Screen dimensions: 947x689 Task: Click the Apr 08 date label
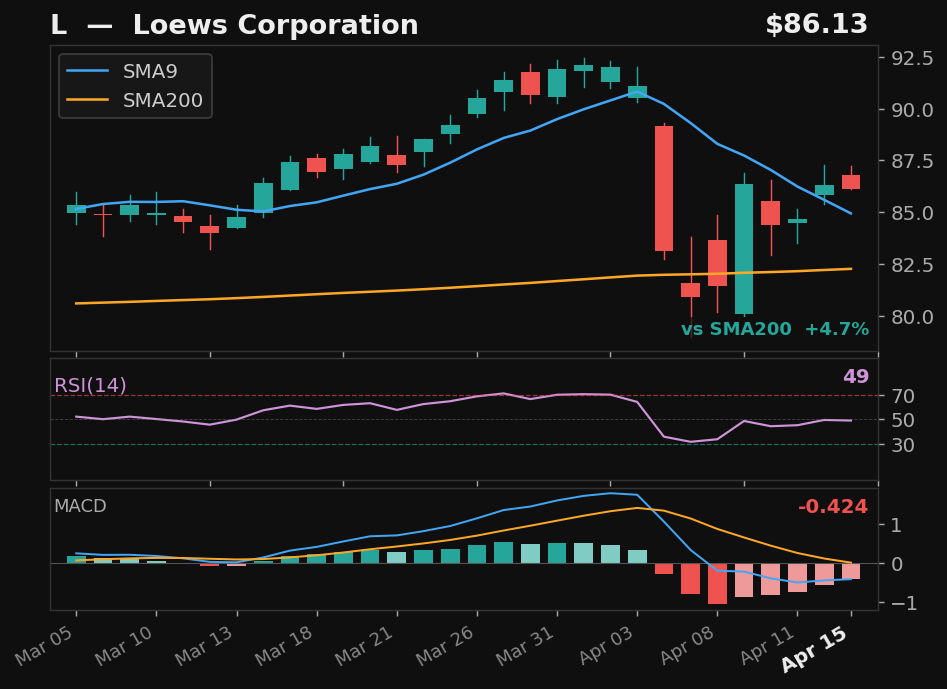687,646
